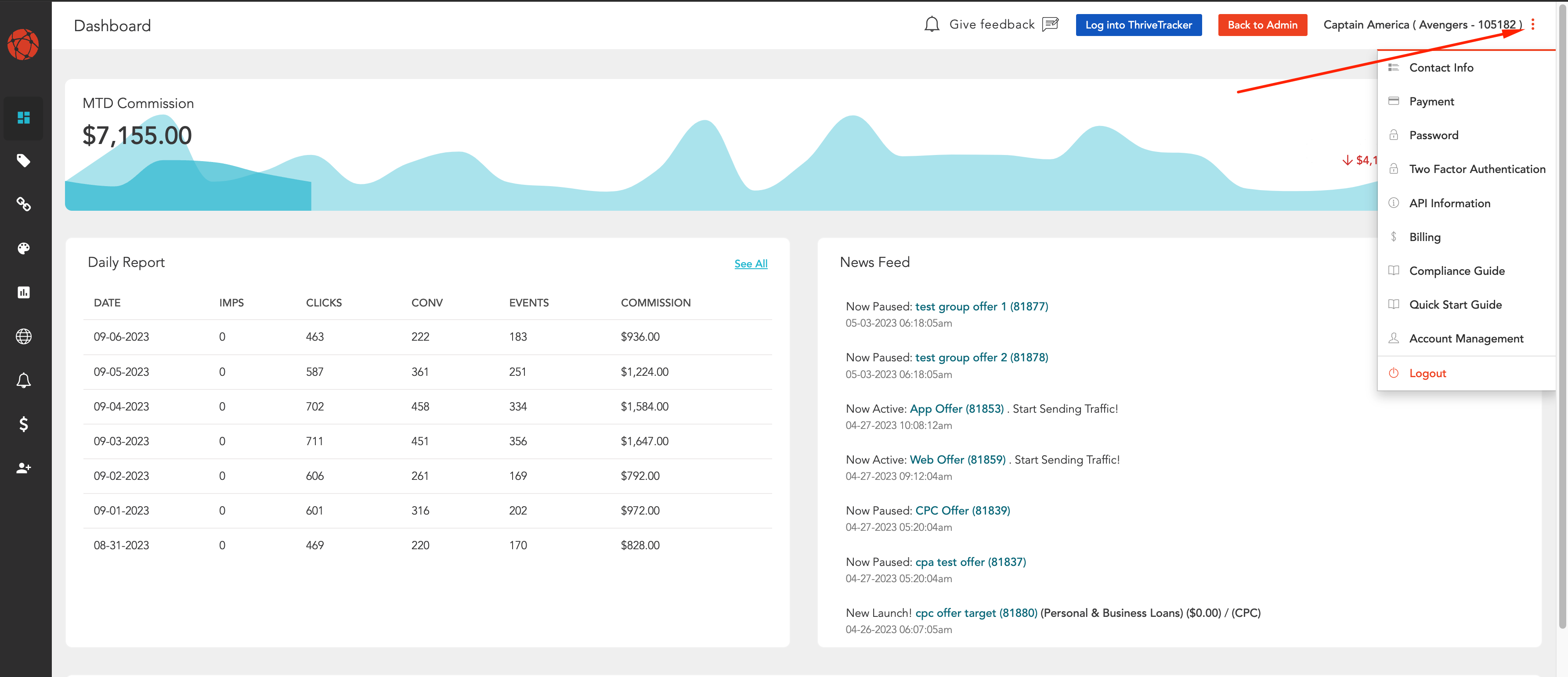Open Compliance Guide menu entry
This screenshot has width=1568, height=677.
coord(1466,271)
